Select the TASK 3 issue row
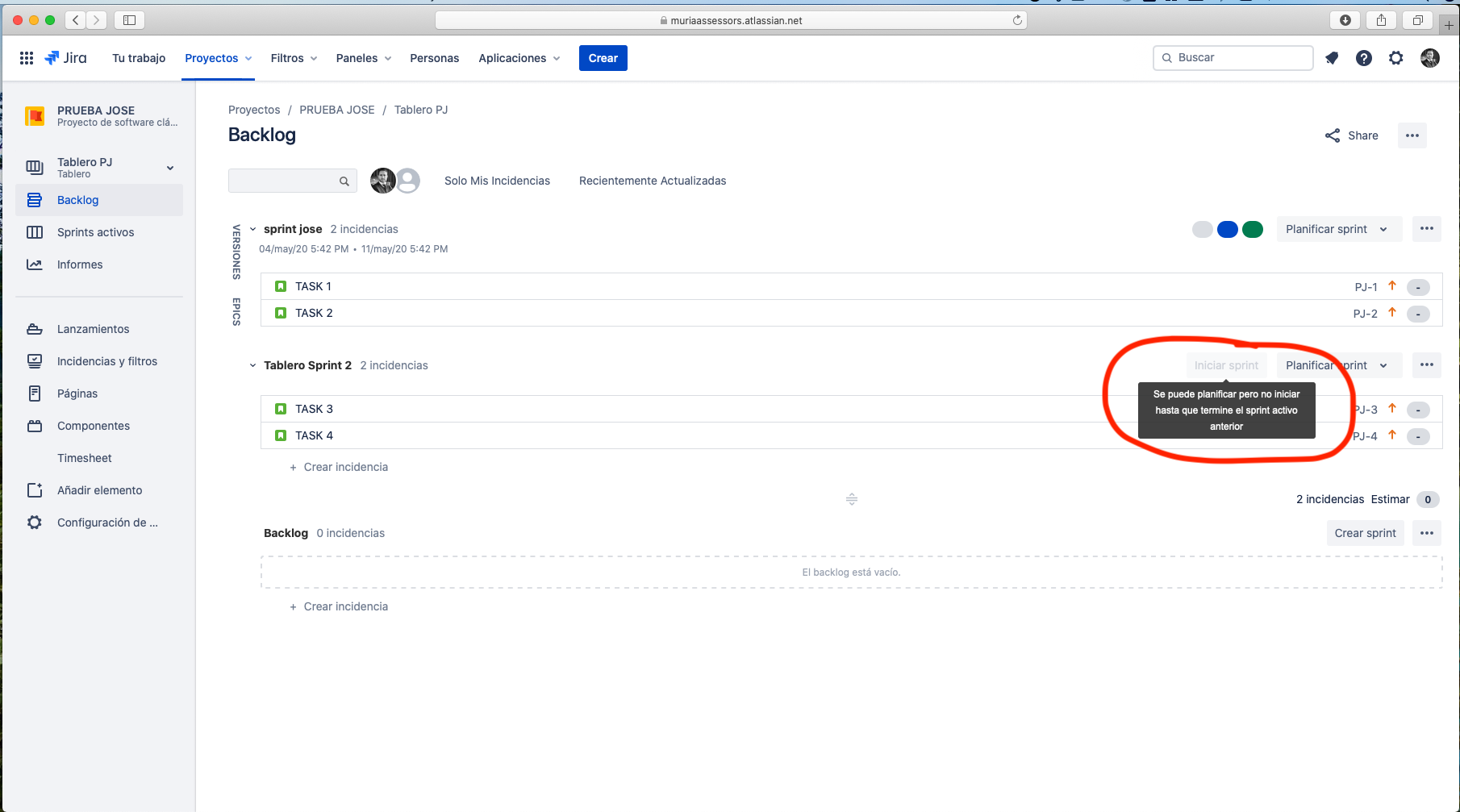The image size is (1460, 812). pos(851,409)
